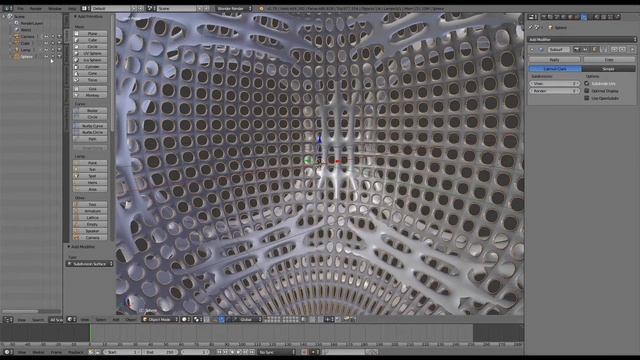The height and width of the screenshot is (360, 640).
Task: Add a Spot lamp
Action: pos(90,176)
